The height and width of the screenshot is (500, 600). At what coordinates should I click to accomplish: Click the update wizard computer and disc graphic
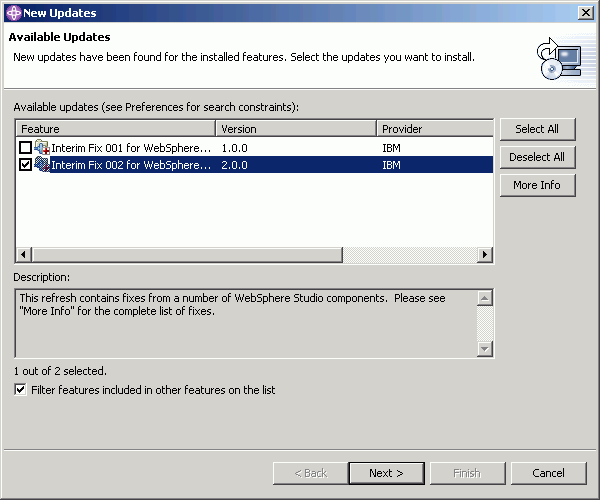tap(559, 59)
